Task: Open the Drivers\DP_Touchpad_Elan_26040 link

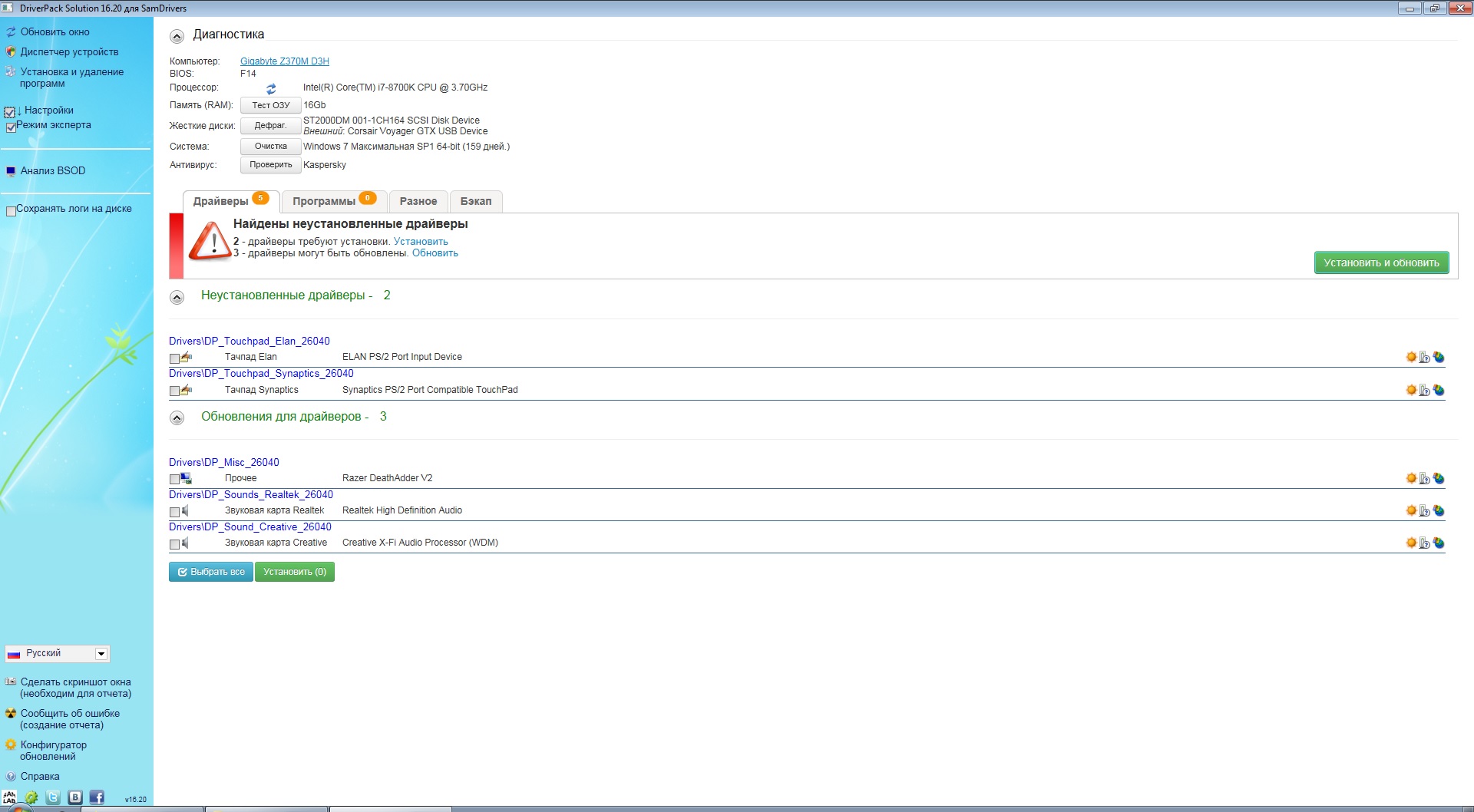Action: click(x=250, y=341)
